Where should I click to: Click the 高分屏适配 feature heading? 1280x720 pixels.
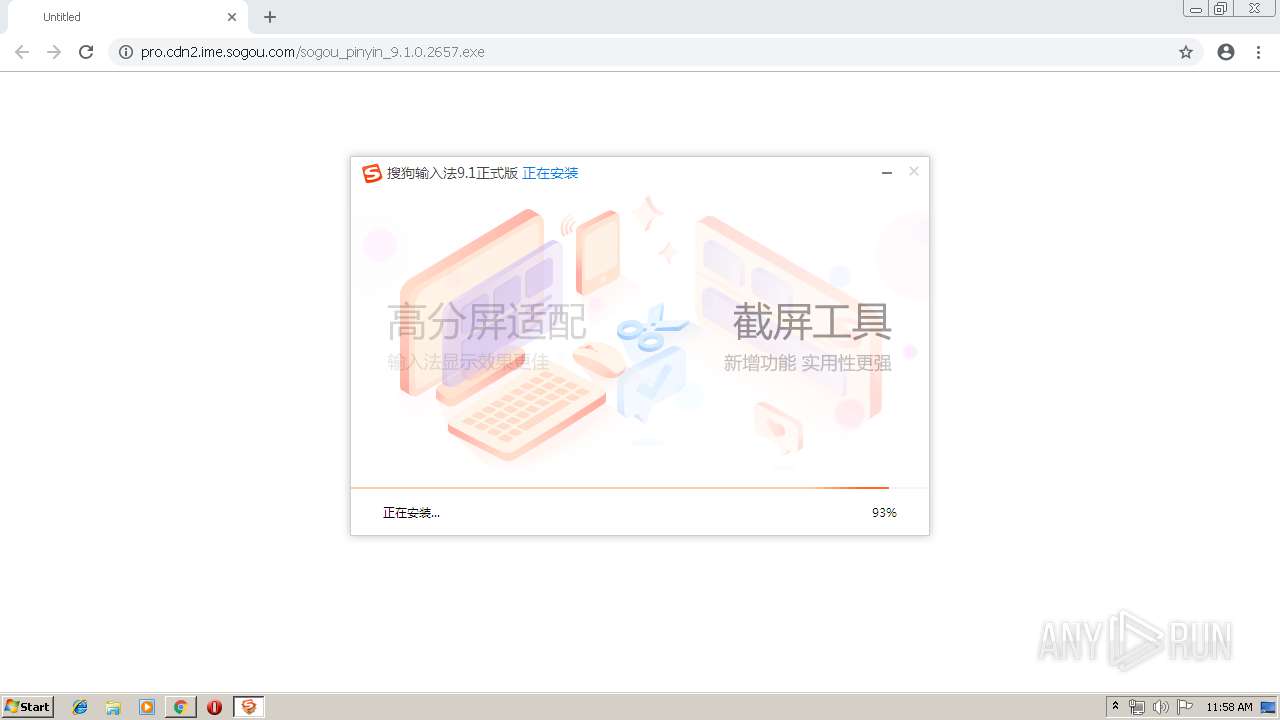(x=487, y=322)
